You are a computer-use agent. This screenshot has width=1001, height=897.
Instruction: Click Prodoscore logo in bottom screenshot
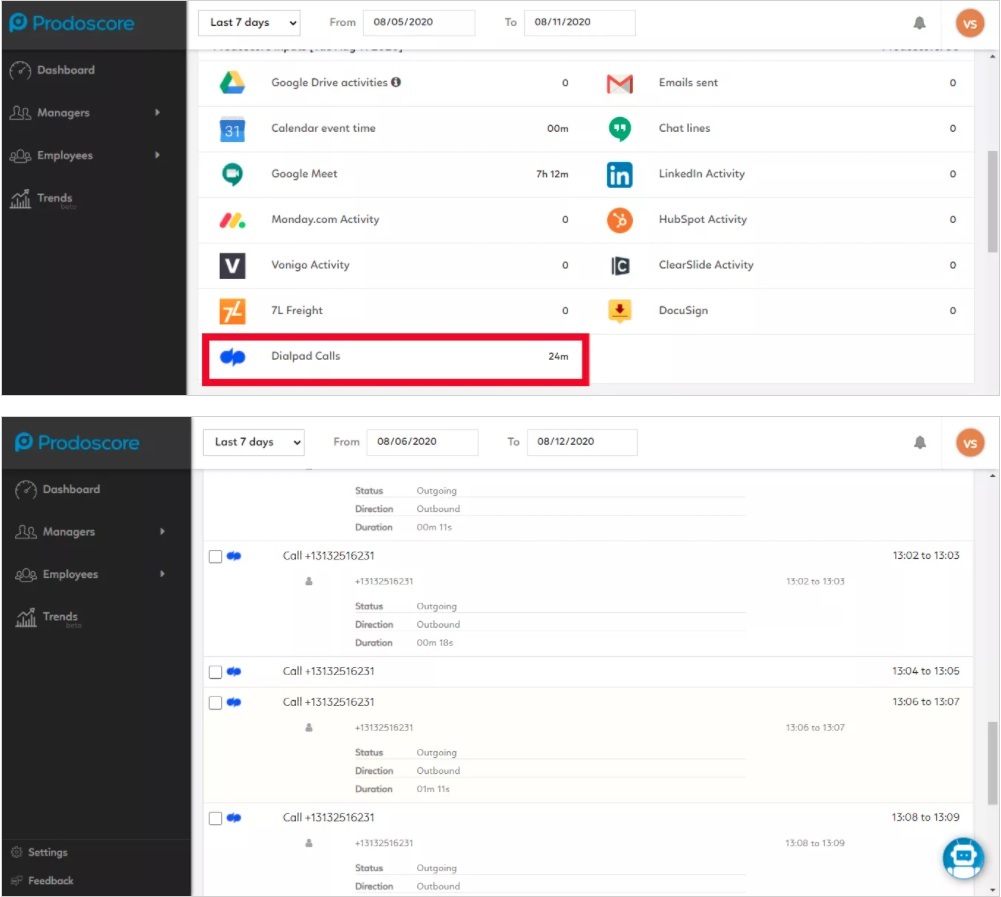77,442
